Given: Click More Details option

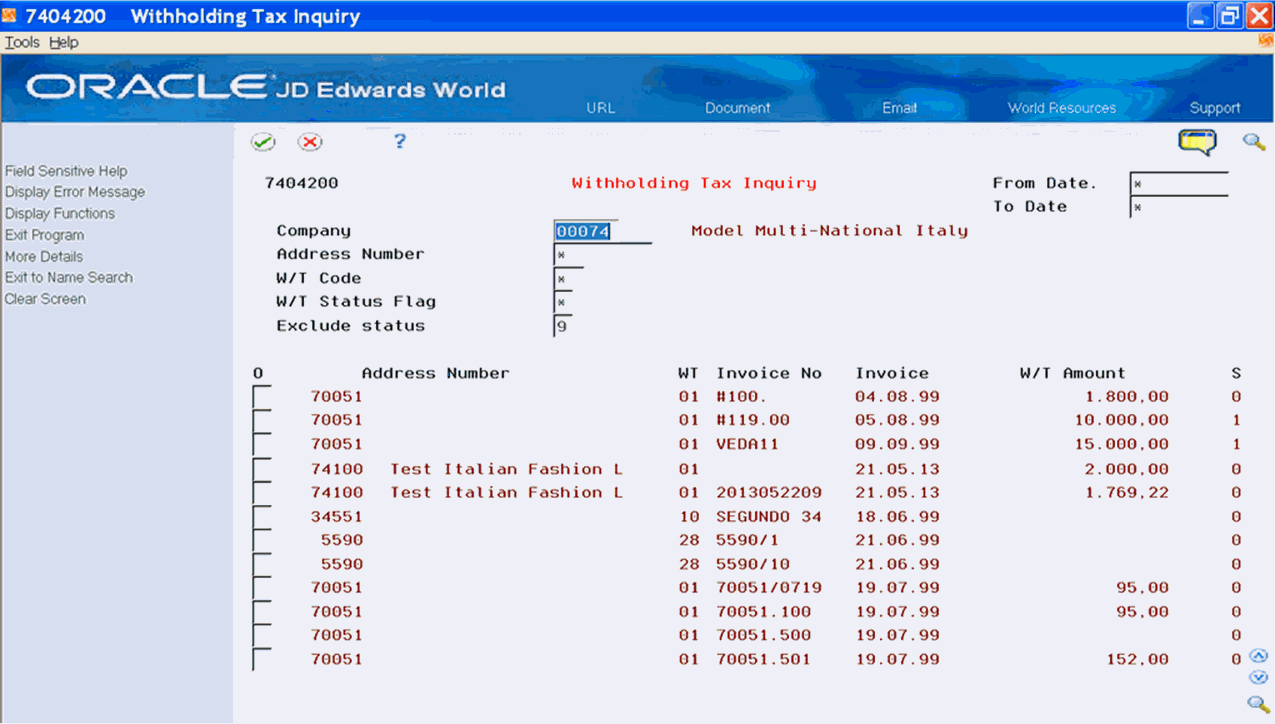Looking at the screenshot, I should 44,256.
